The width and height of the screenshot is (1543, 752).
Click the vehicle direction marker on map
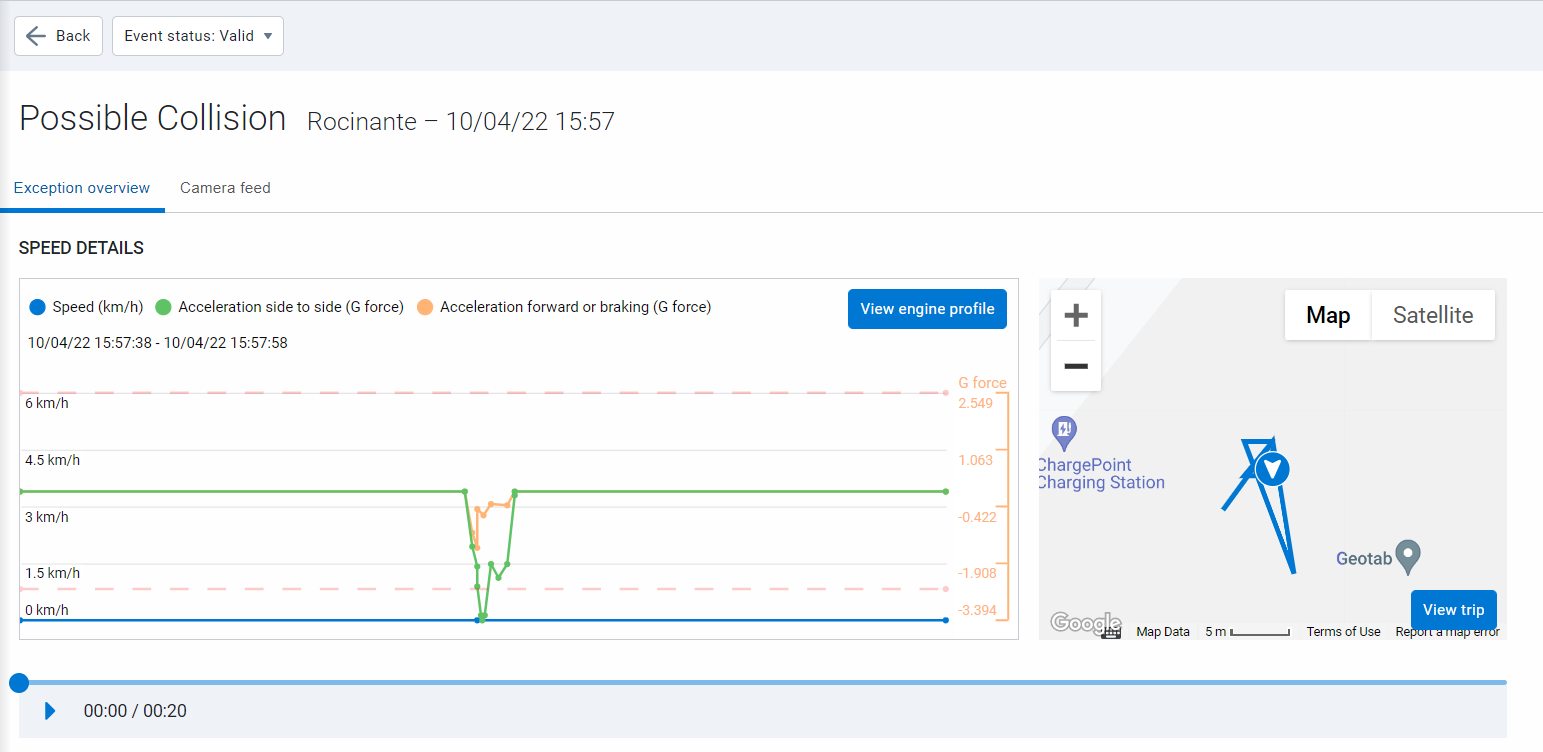tap(1272, 468)
